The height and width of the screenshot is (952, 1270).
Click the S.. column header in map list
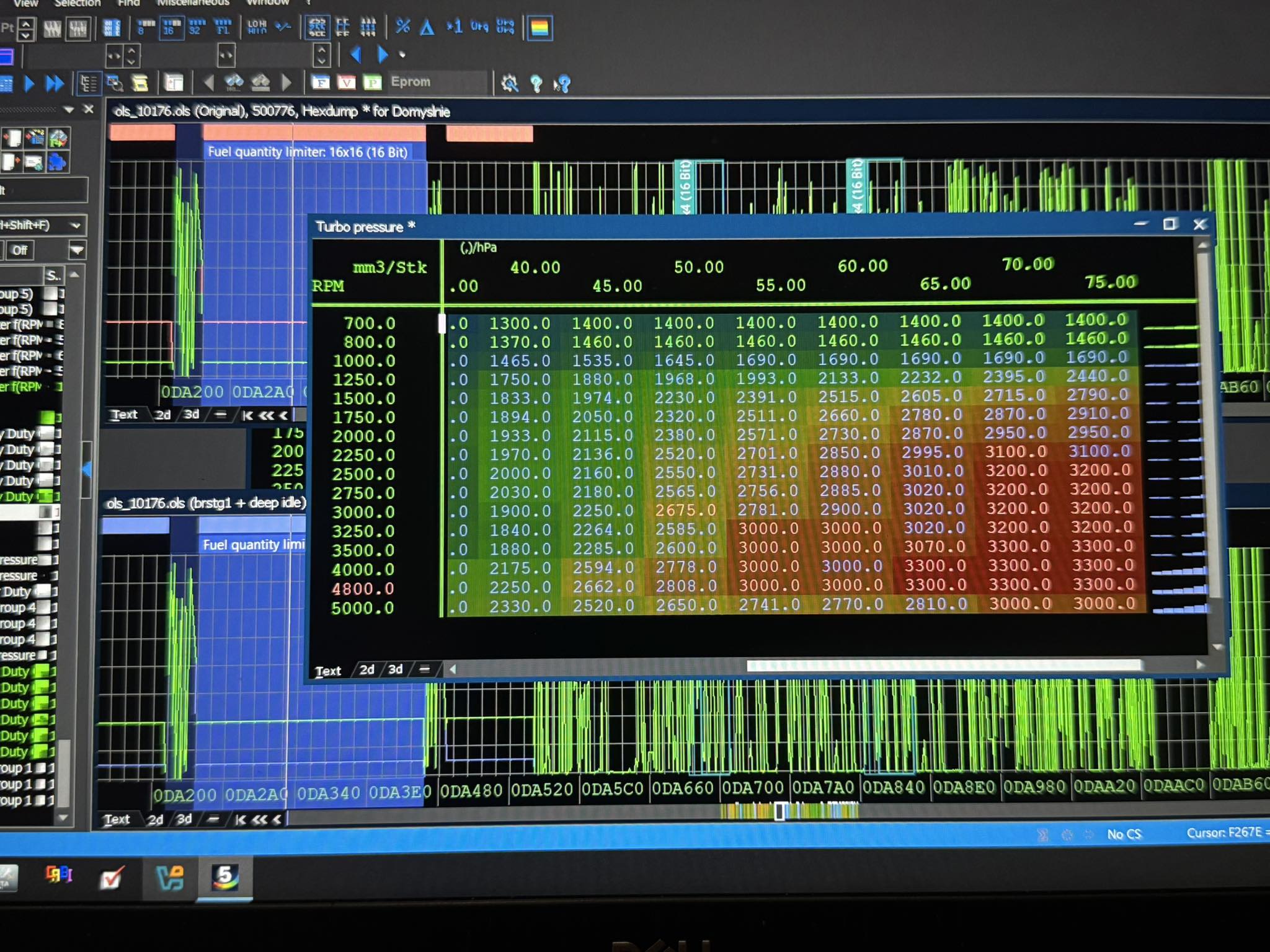click(x=53, y=275)
